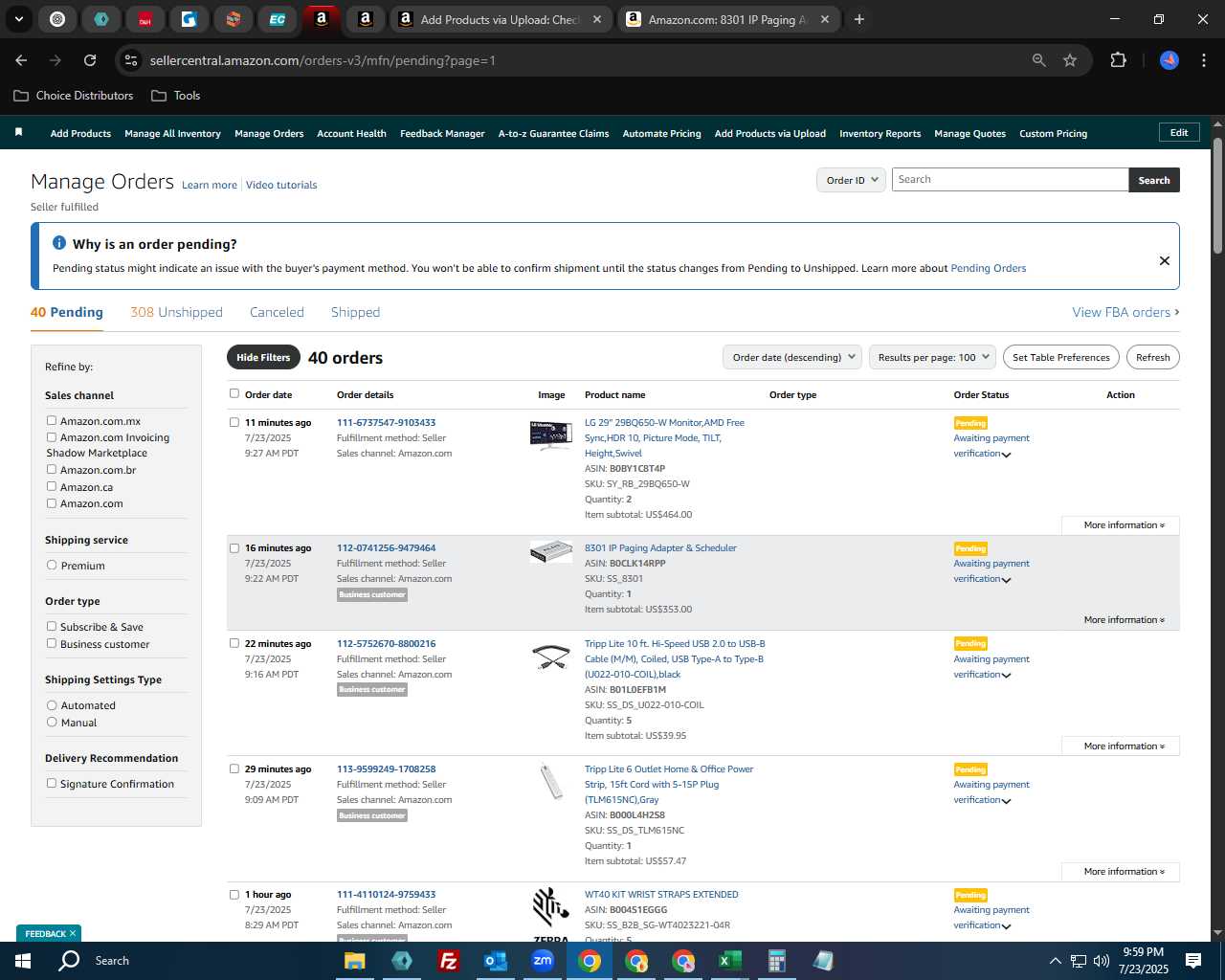
Task: Switch to the Shipped tab
Action: pyautogui.click(x=355, y=312)
